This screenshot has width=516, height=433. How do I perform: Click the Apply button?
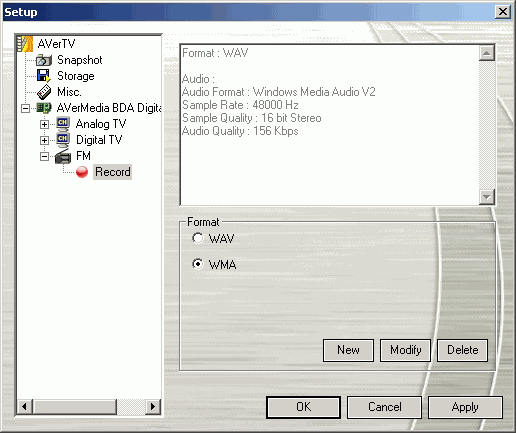point(465,407)
